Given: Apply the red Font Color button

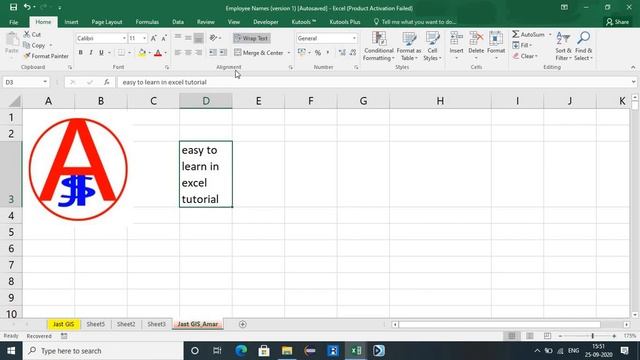Looking at the screenshot, I should point(158,53).
